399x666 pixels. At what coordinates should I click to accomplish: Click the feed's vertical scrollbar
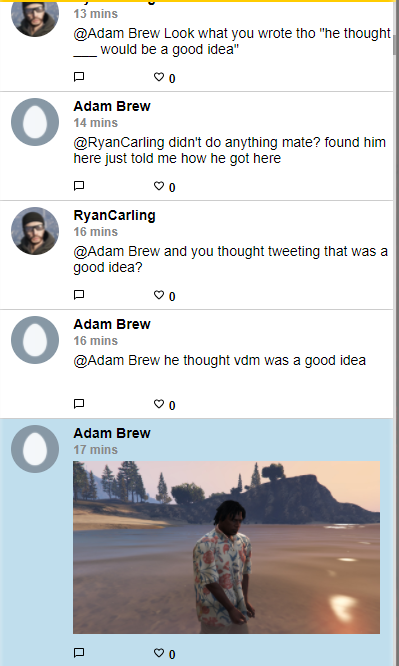[396, 45]
